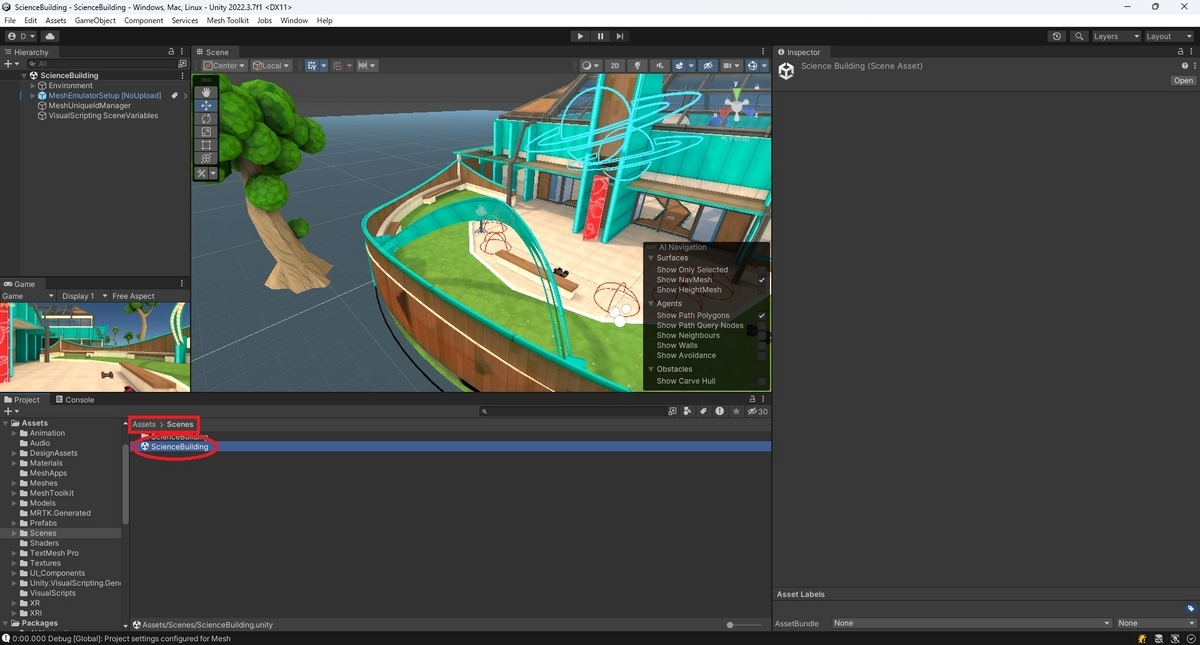
Task: Open the Undo History icon
Action: pos(1057,36)
